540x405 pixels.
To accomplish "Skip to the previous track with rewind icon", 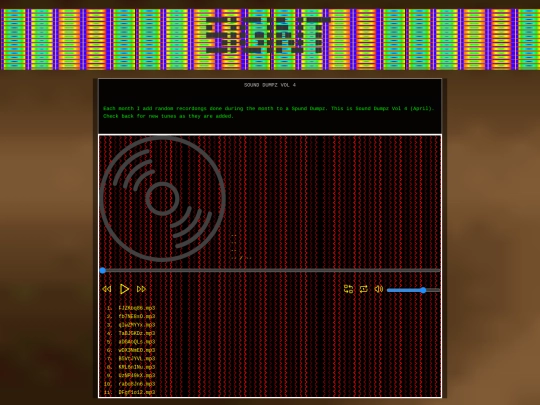I will [x=107, y=289].
